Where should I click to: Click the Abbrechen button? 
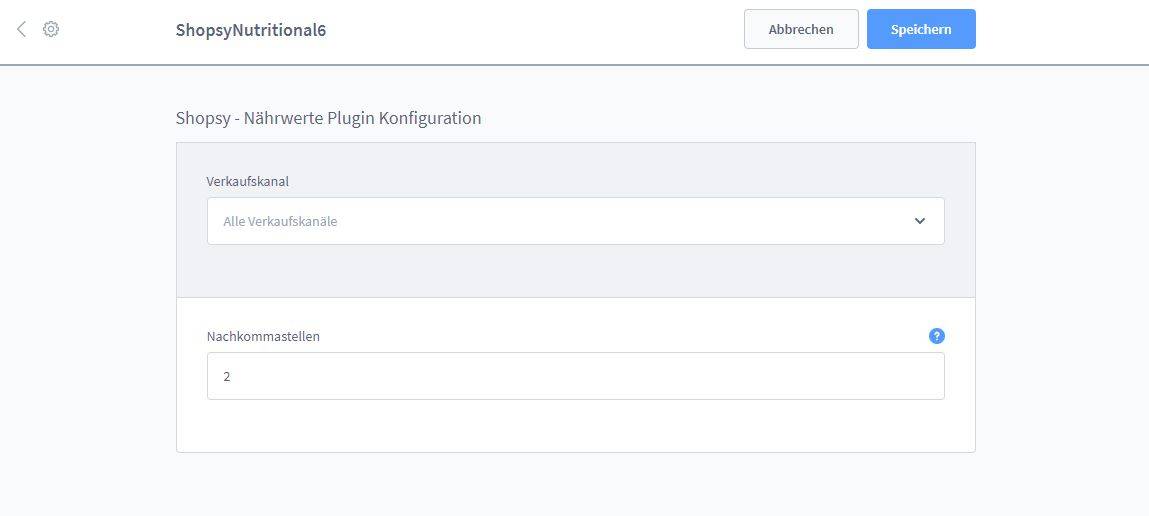[801, 29]
